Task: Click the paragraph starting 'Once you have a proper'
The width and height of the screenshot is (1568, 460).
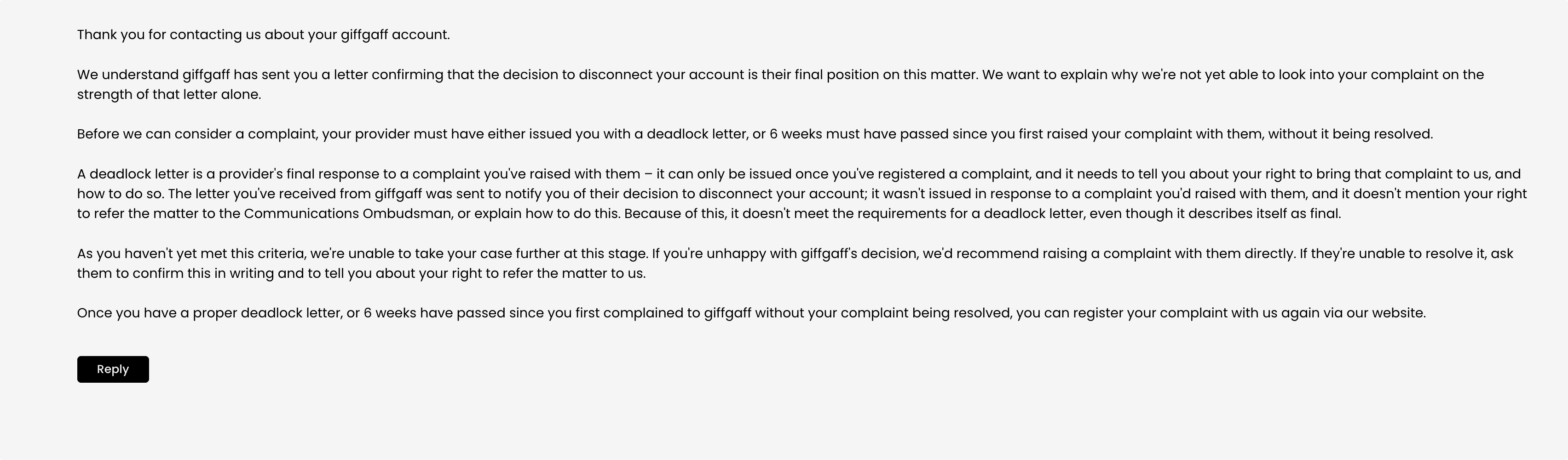Action: (x=751, y=313)
